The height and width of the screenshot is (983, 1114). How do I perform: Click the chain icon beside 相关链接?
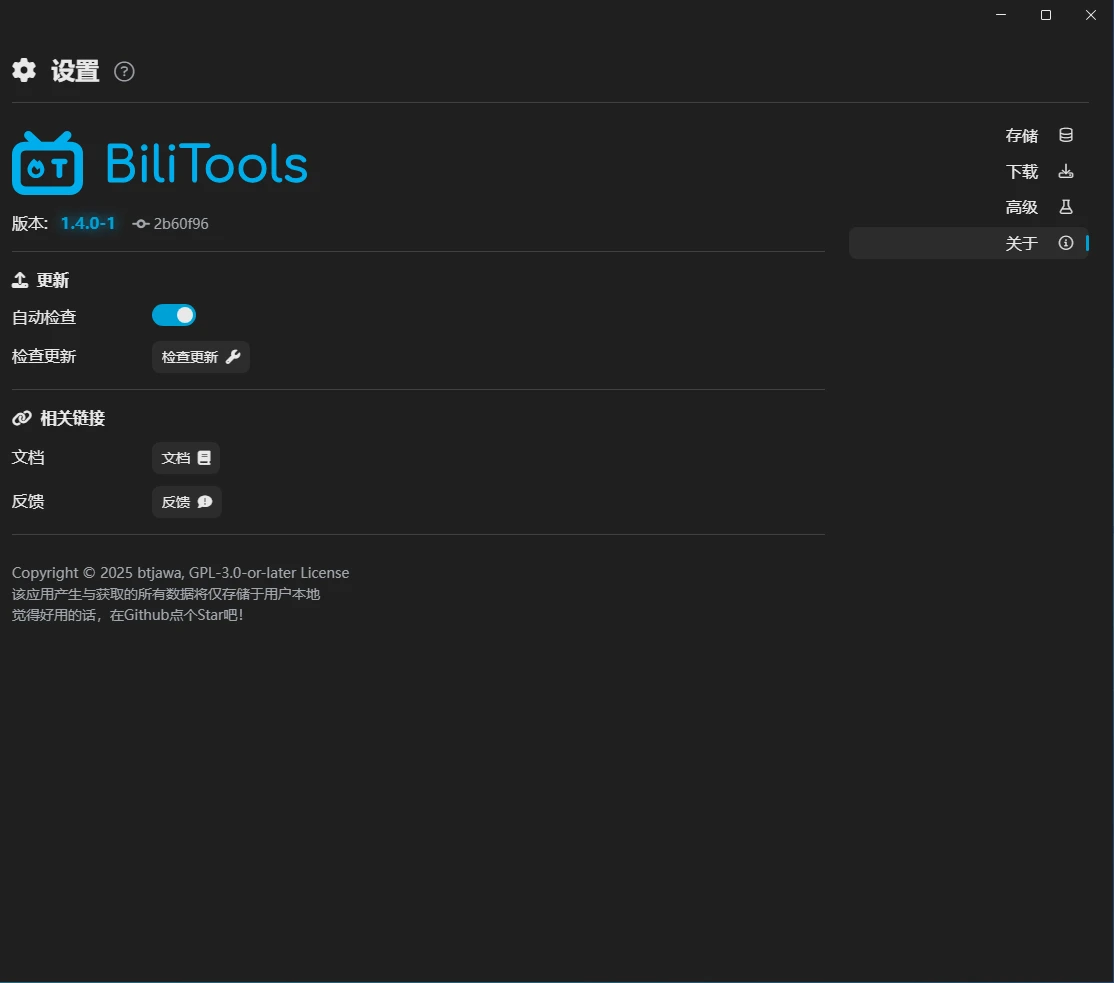point(22,418)
